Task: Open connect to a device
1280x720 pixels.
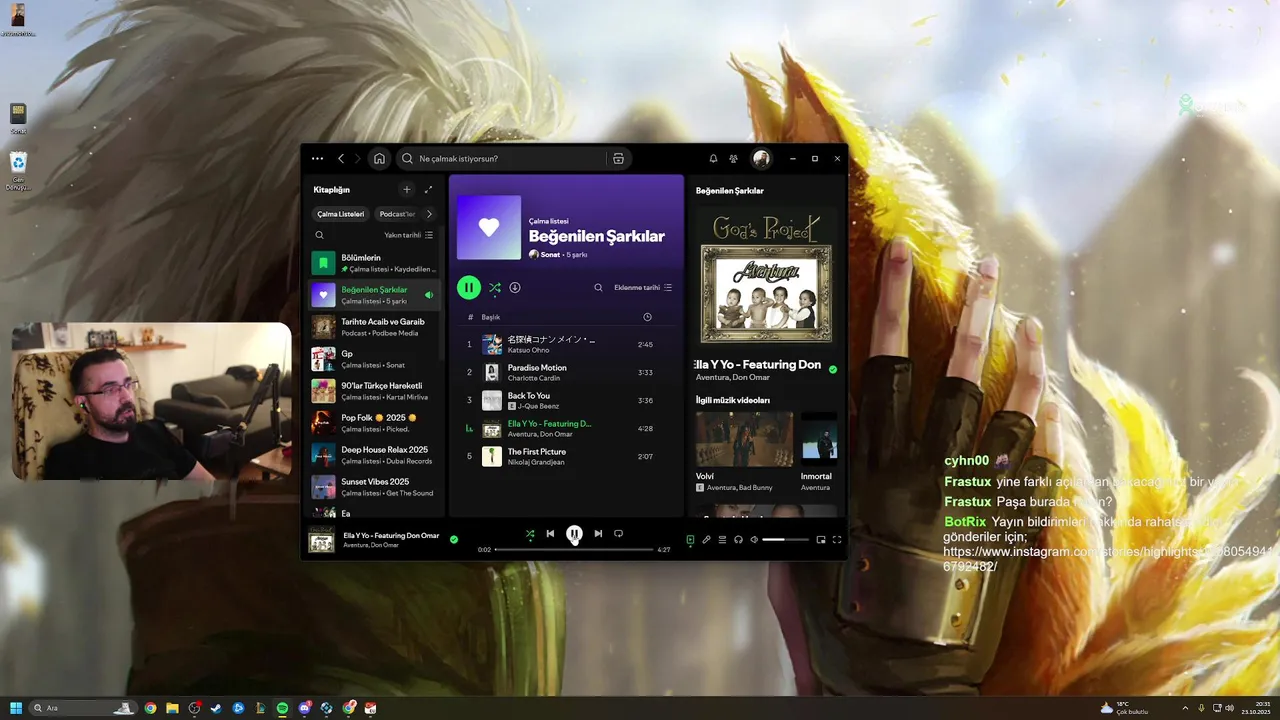Action: click(738, 540)
